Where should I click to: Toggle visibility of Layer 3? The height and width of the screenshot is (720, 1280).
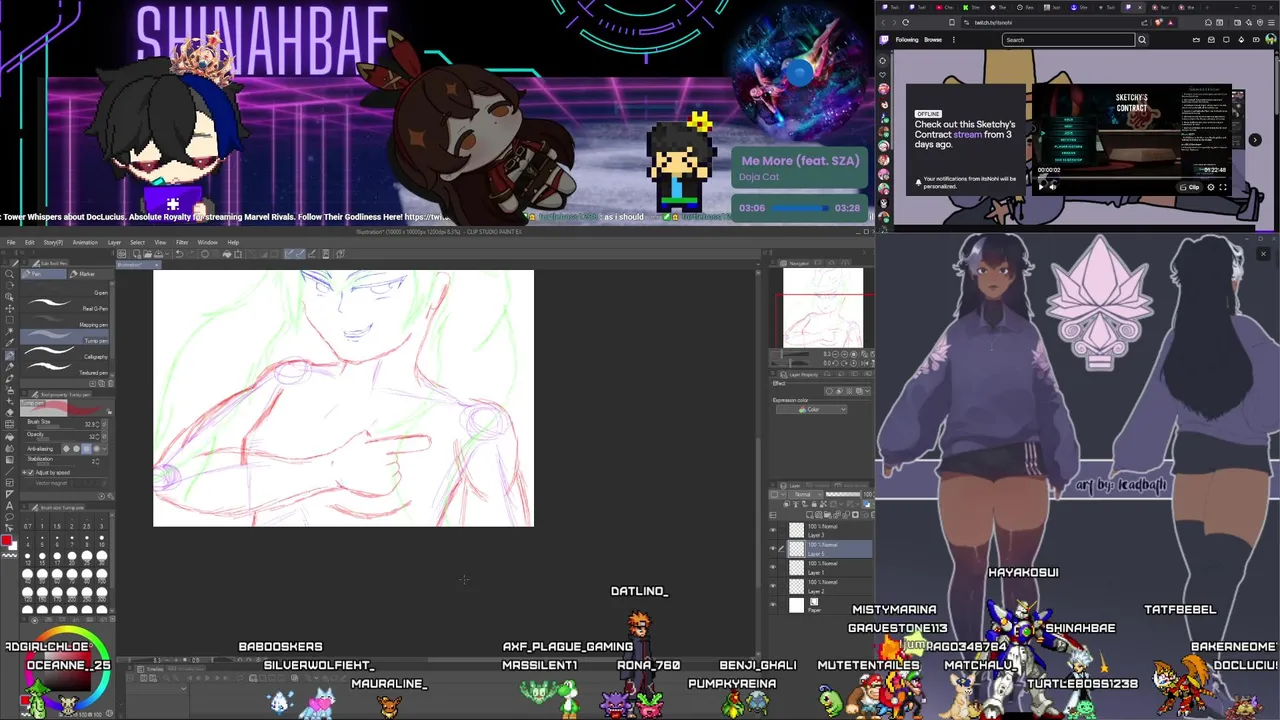(773, 530)
